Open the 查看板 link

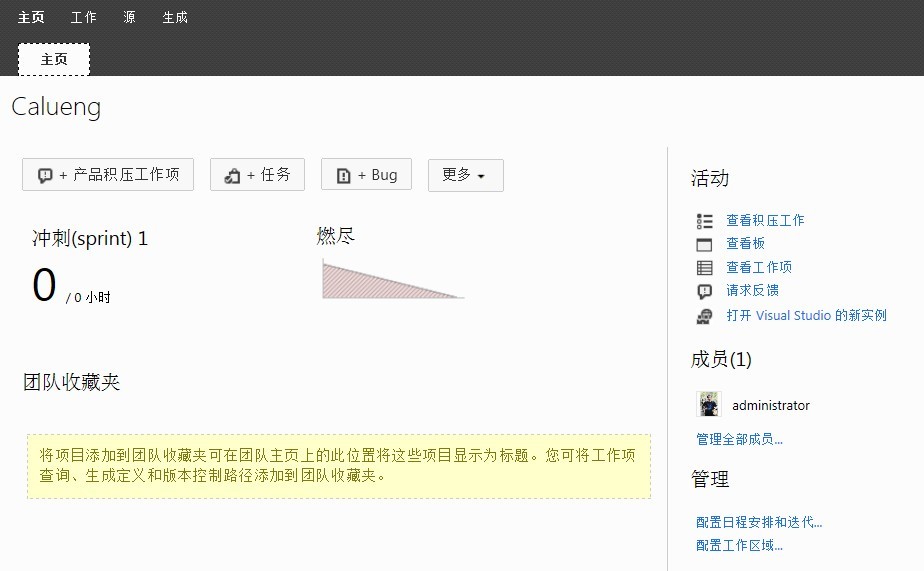pos(745,243)
